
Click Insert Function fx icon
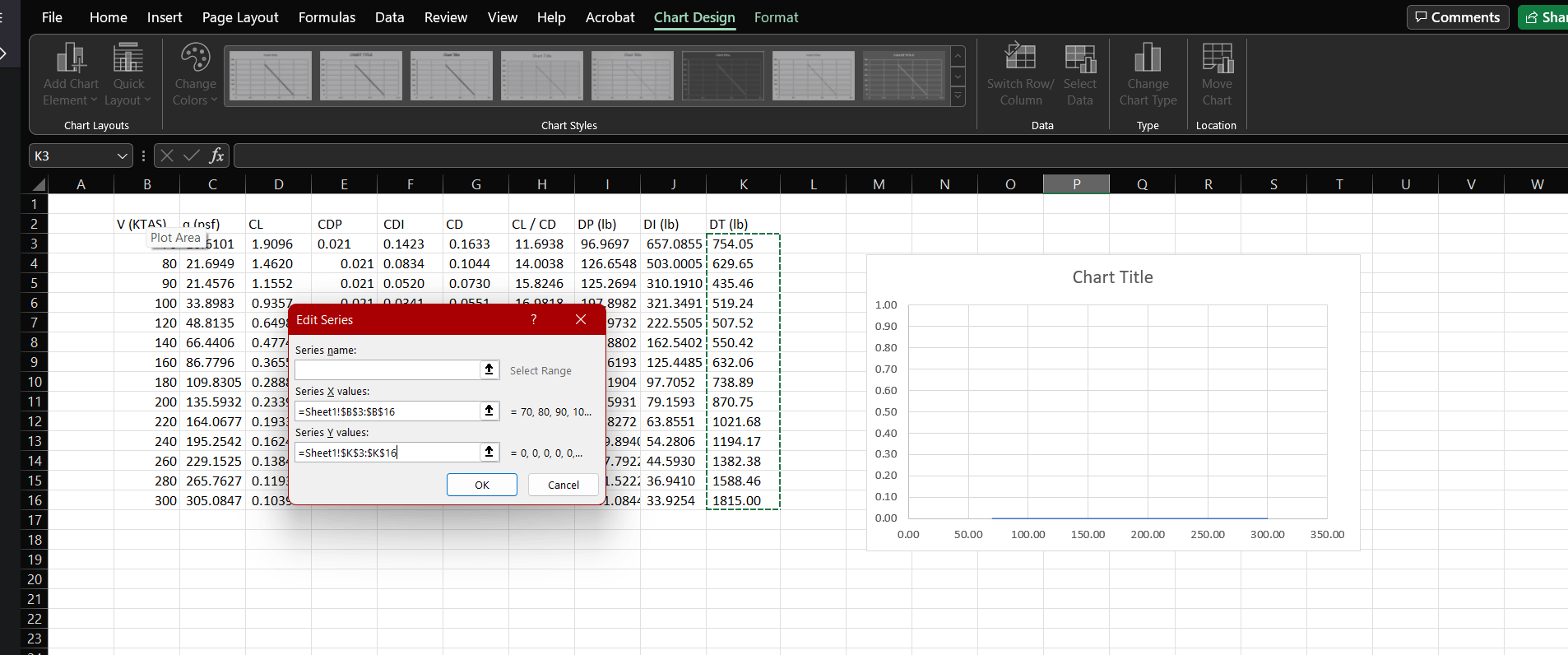click(216, 156)
